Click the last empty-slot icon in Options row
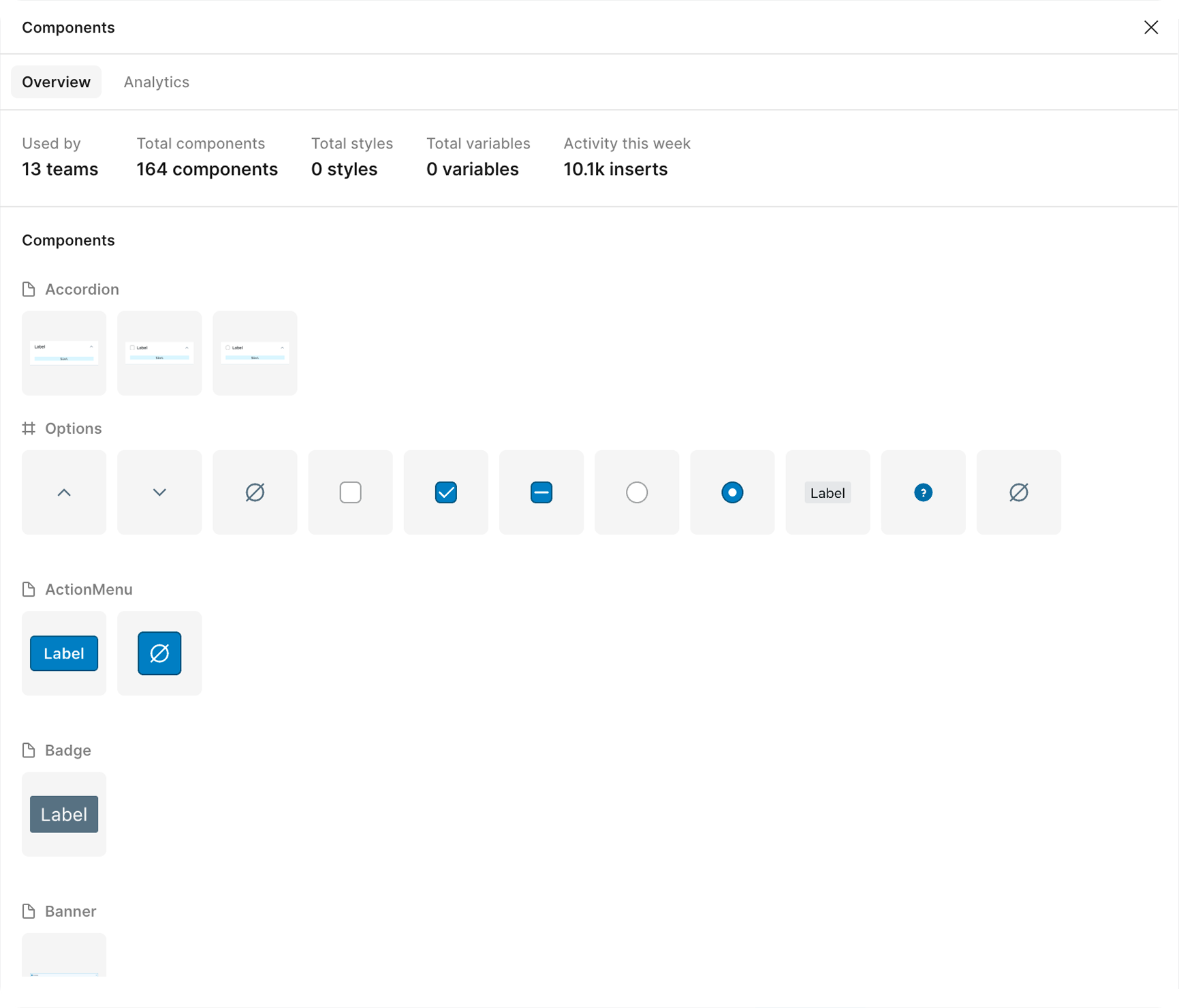 pos(1018,492)
